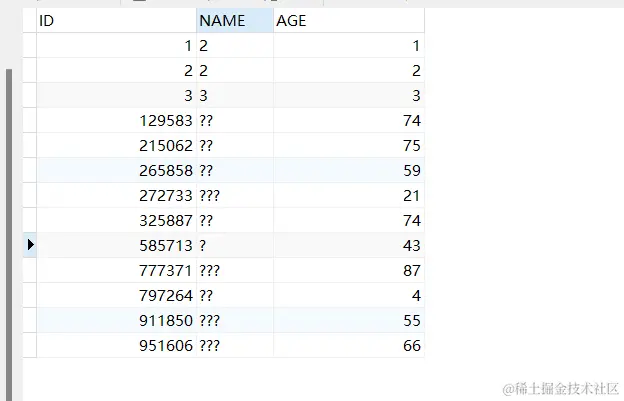Screen dimensions: 624x401
Task: Select ID cell 265858
Action: (x=116, y=171)
